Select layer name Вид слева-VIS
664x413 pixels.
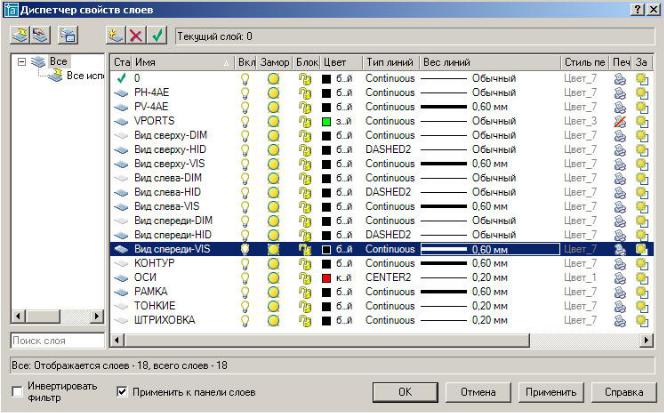tap(166, 206)
